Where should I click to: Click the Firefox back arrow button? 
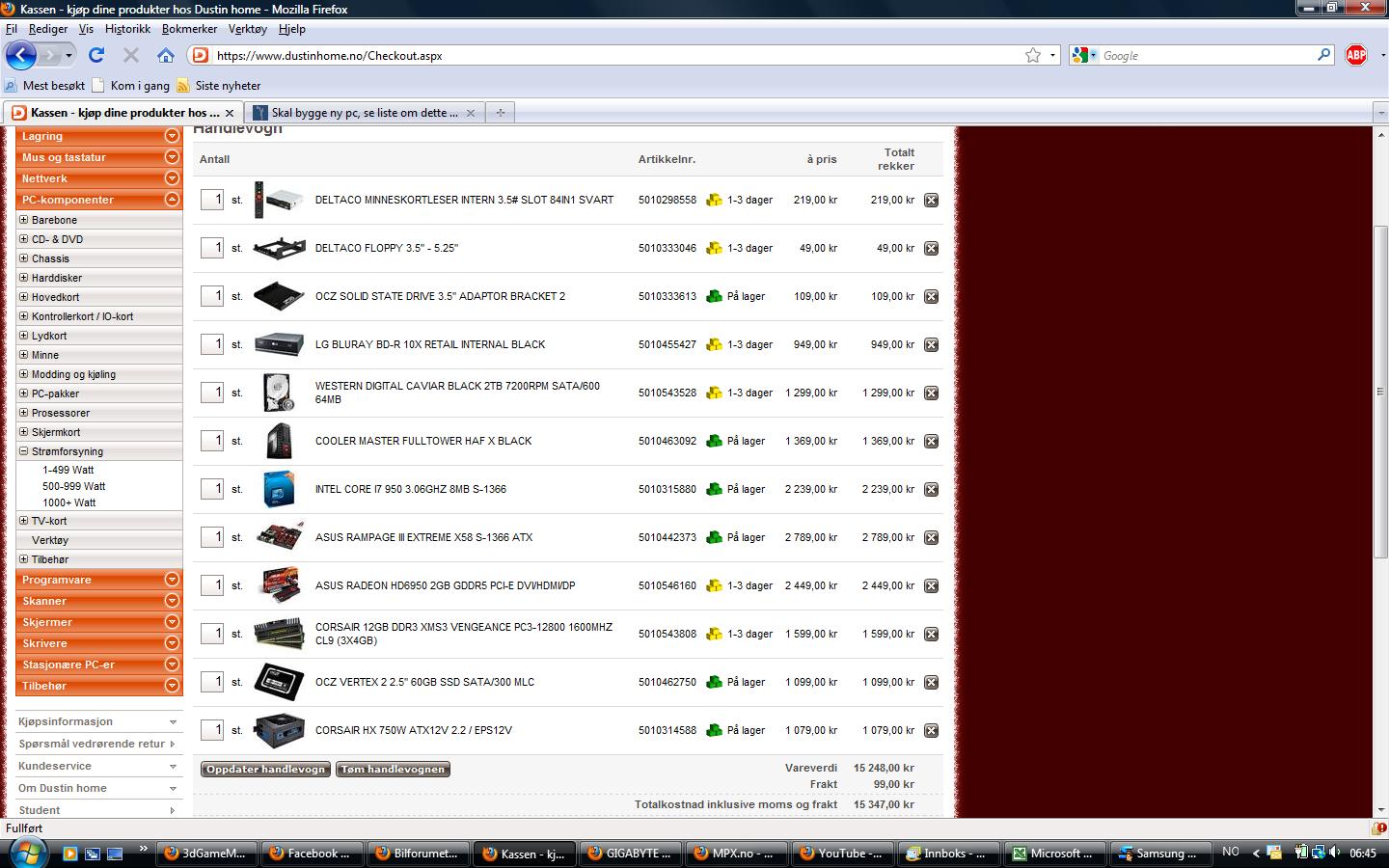point(21,55)
